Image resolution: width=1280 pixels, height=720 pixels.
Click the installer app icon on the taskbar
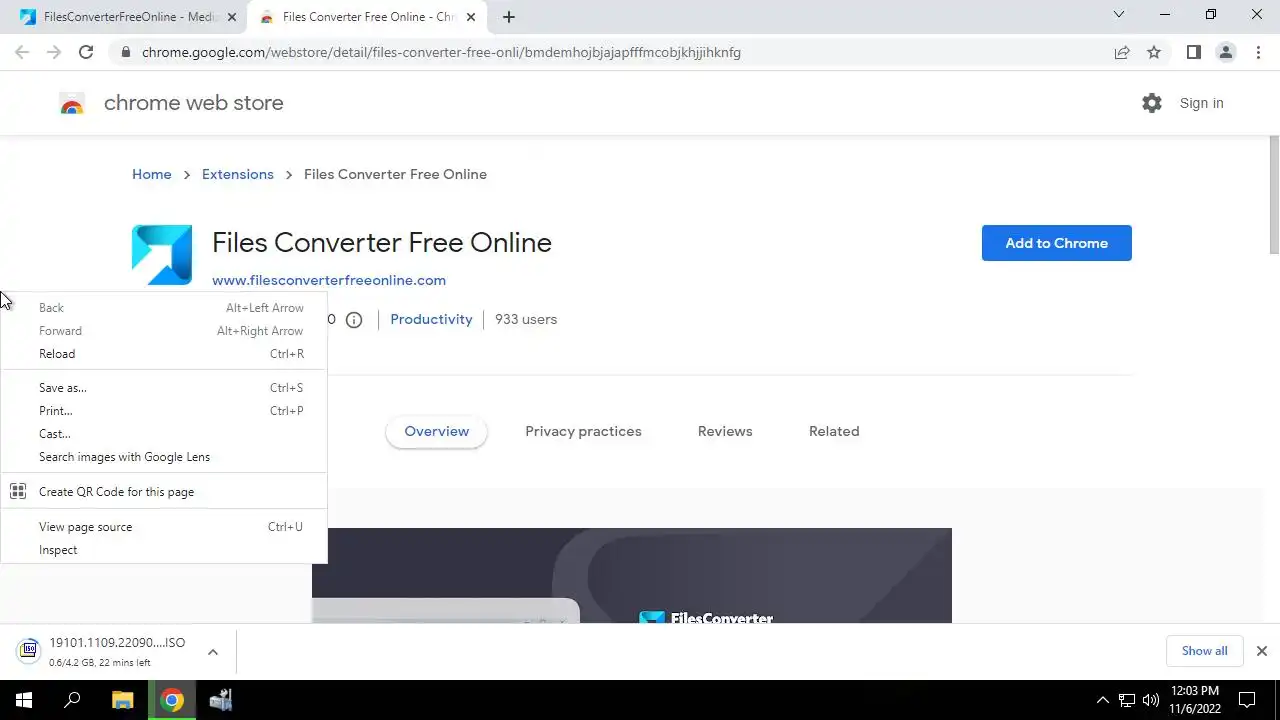click(221, 700)
